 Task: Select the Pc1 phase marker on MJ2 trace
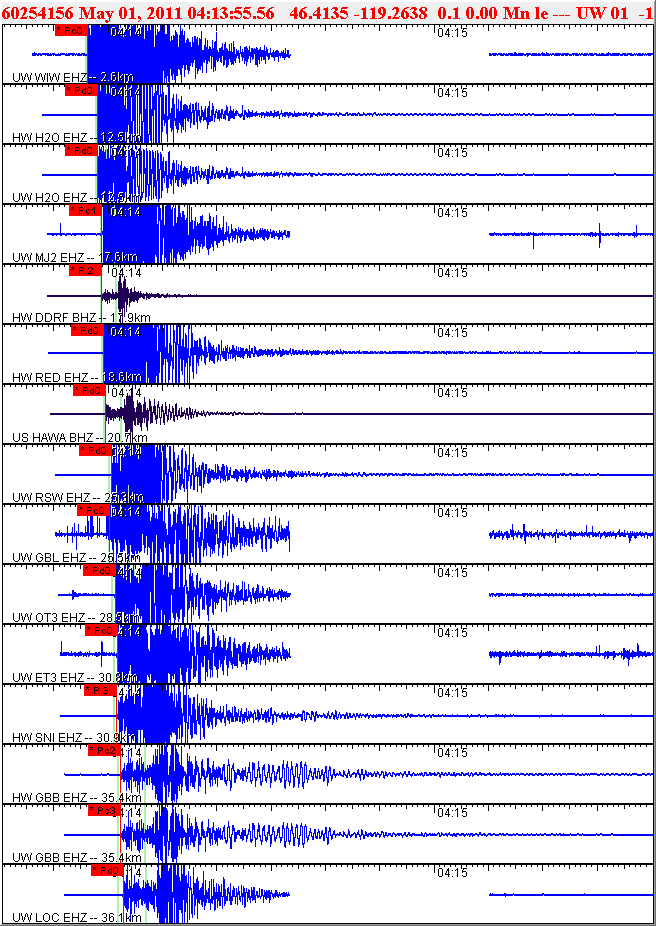pyautogui.click(x=86, y=210)
